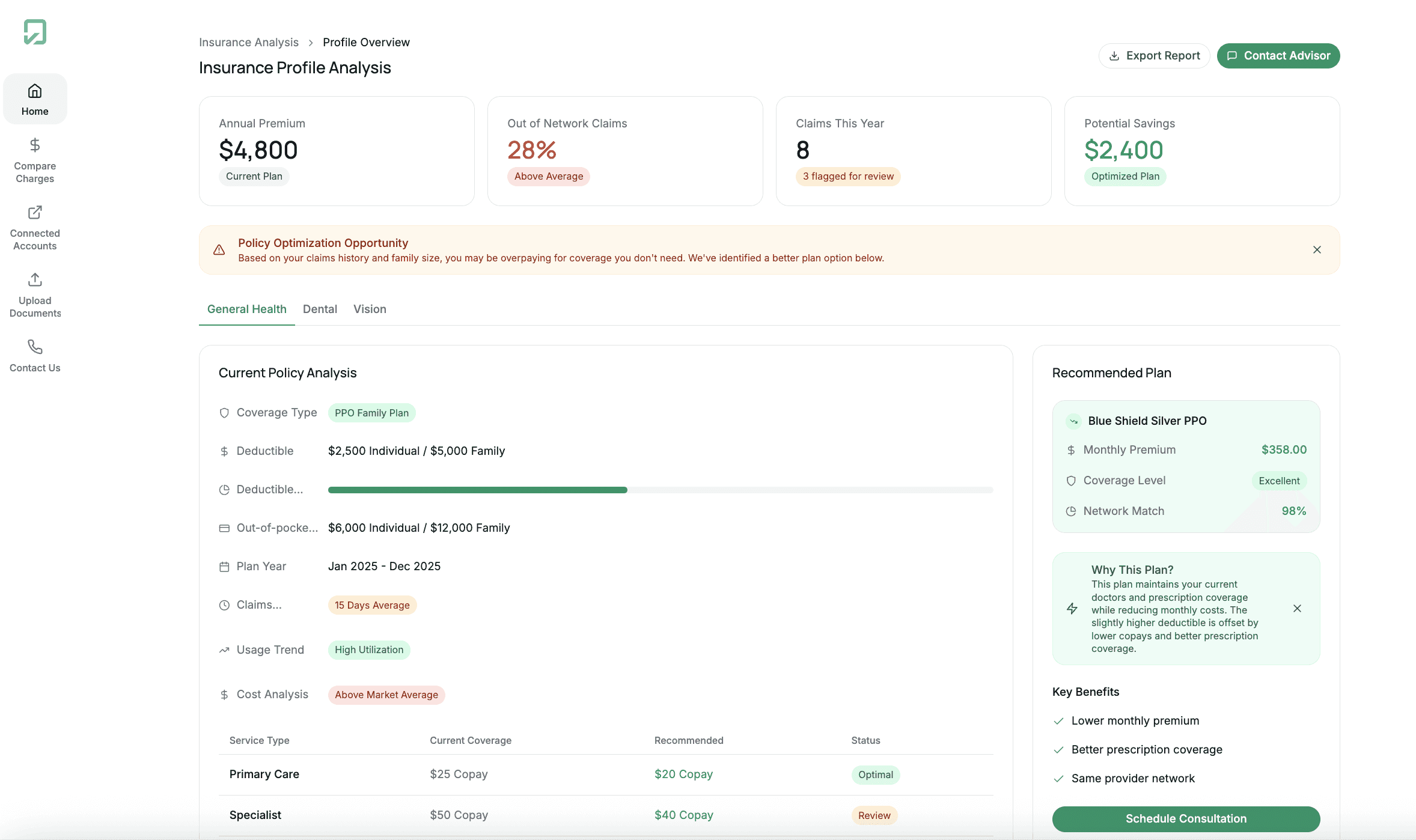Image resolution: width=1416 pixels, height=840 pixels.
Task: Go to Connected Accounts icon
Action: tap(35, 212)
